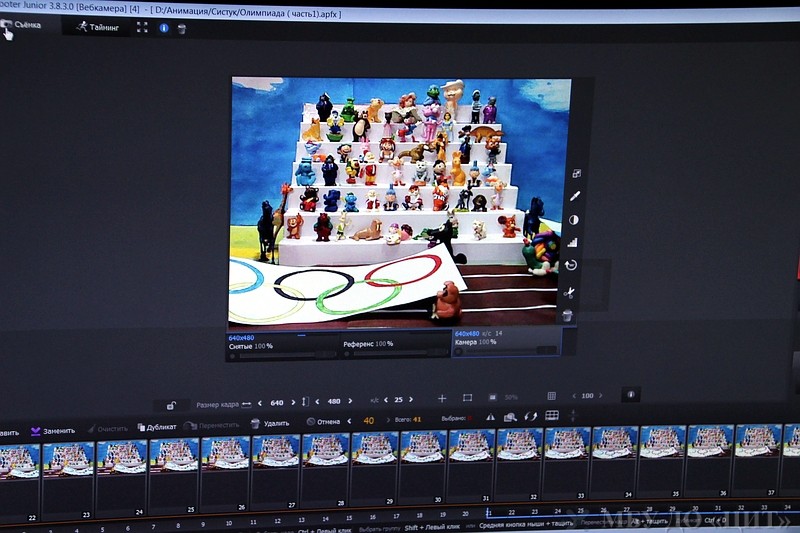Click the trash bin in the side panel
800x533 pixels.
[x=567, y=315]
